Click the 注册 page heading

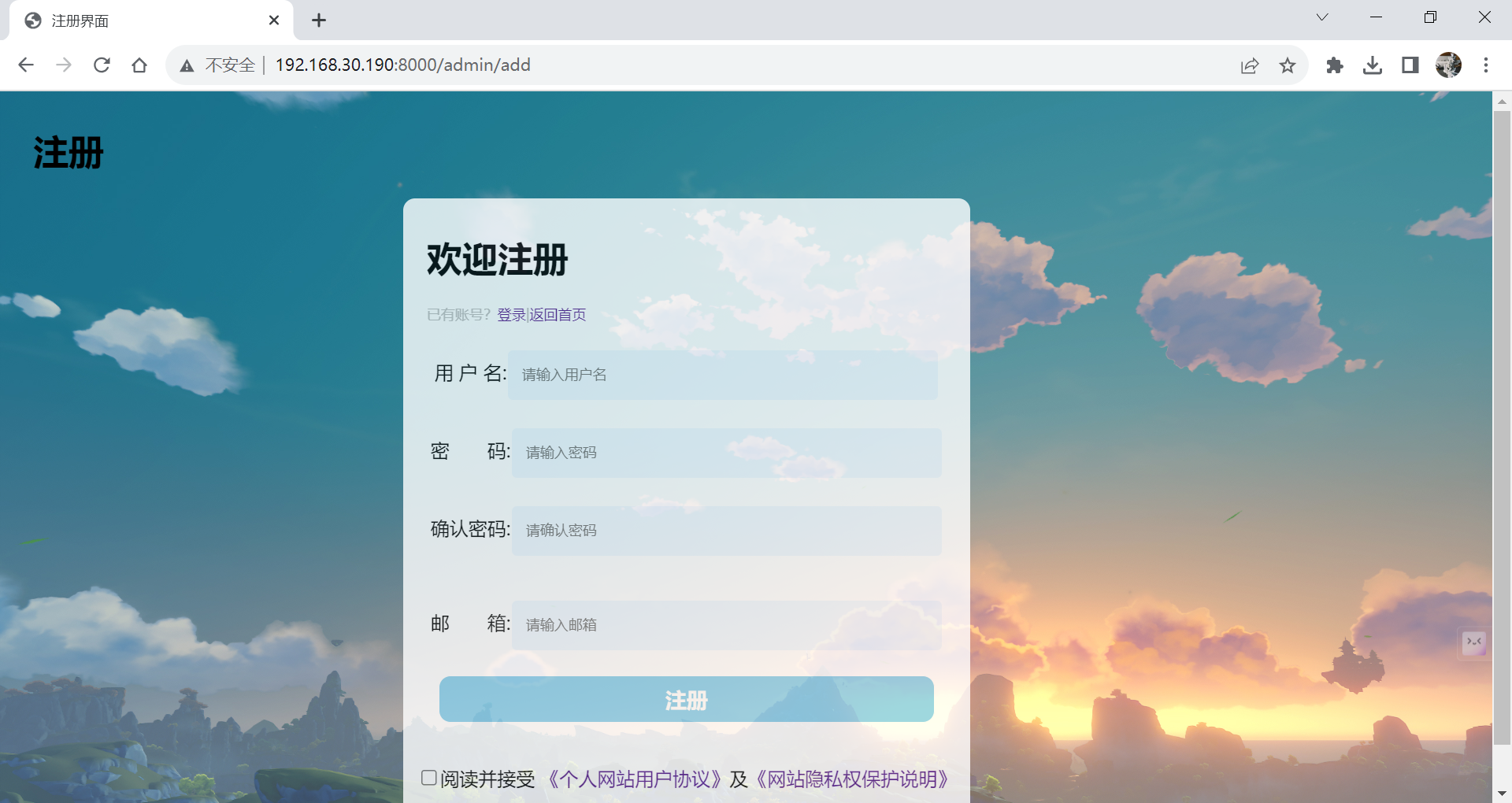click(x=69, y=153)
